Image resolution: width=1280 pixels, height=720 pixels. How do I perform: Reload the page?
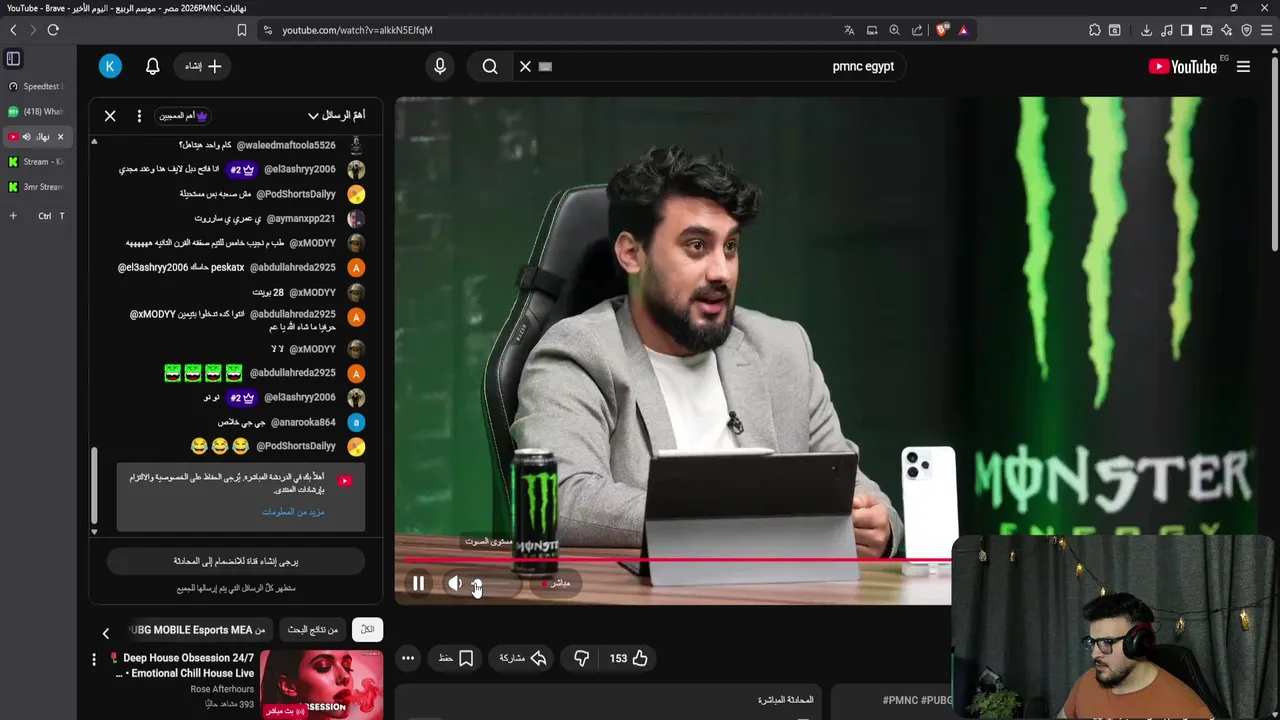point(53,30)
